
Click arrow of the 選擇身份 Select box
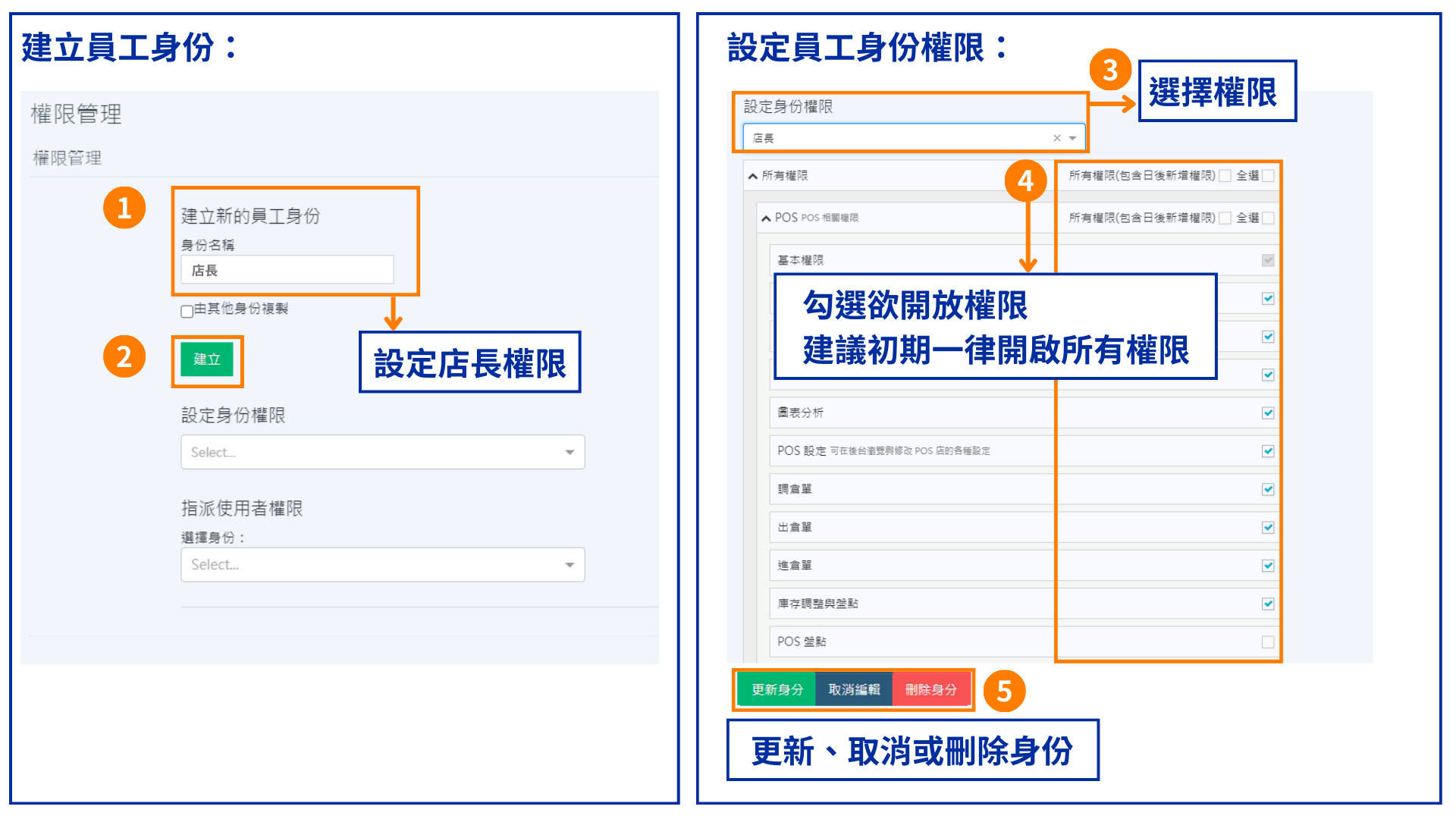click(x=570, y=565)
